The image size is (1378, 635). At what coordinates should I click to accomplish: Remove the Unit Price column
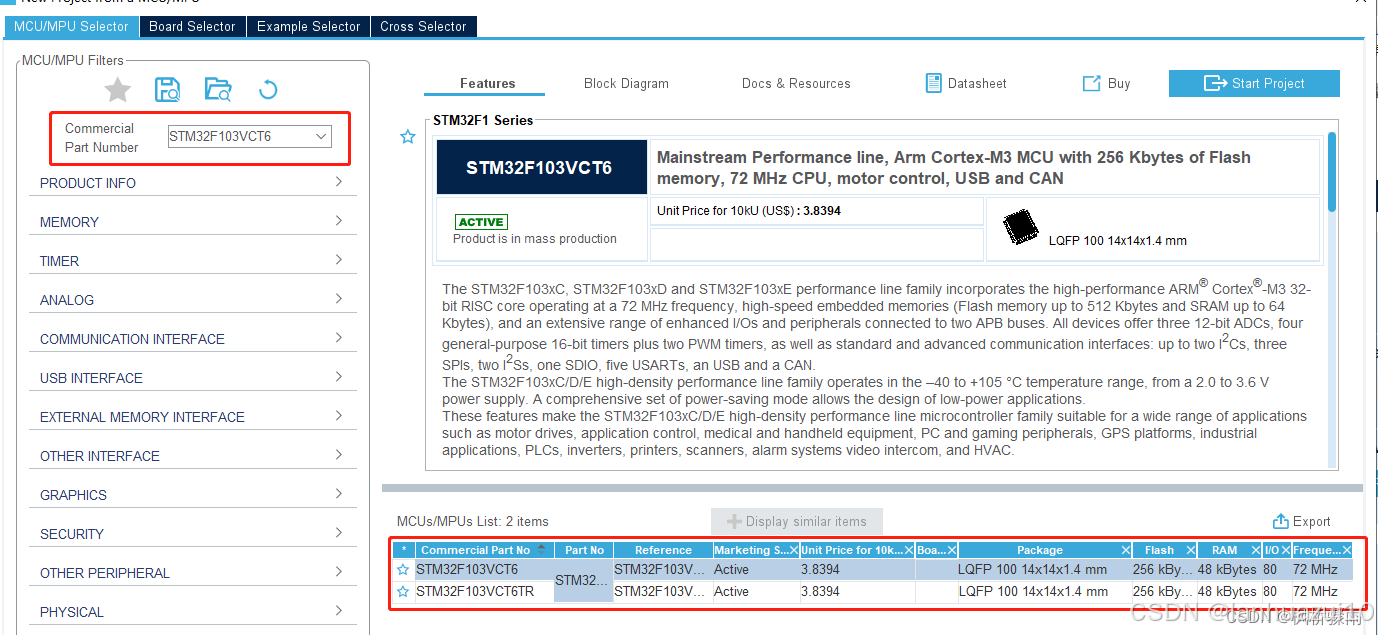click(x=908, y=550)
